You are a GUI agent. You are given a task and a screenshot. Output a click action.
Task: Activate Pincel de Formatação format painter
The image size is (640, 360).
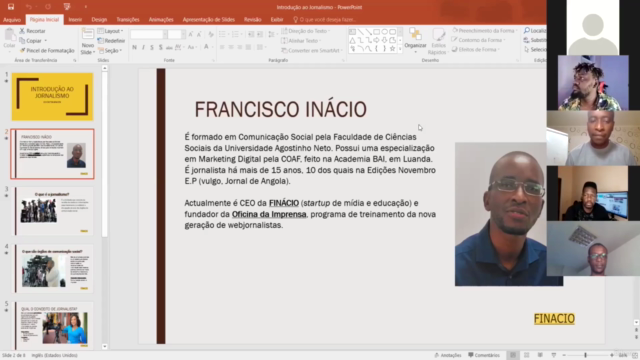(x=47, y=51)
